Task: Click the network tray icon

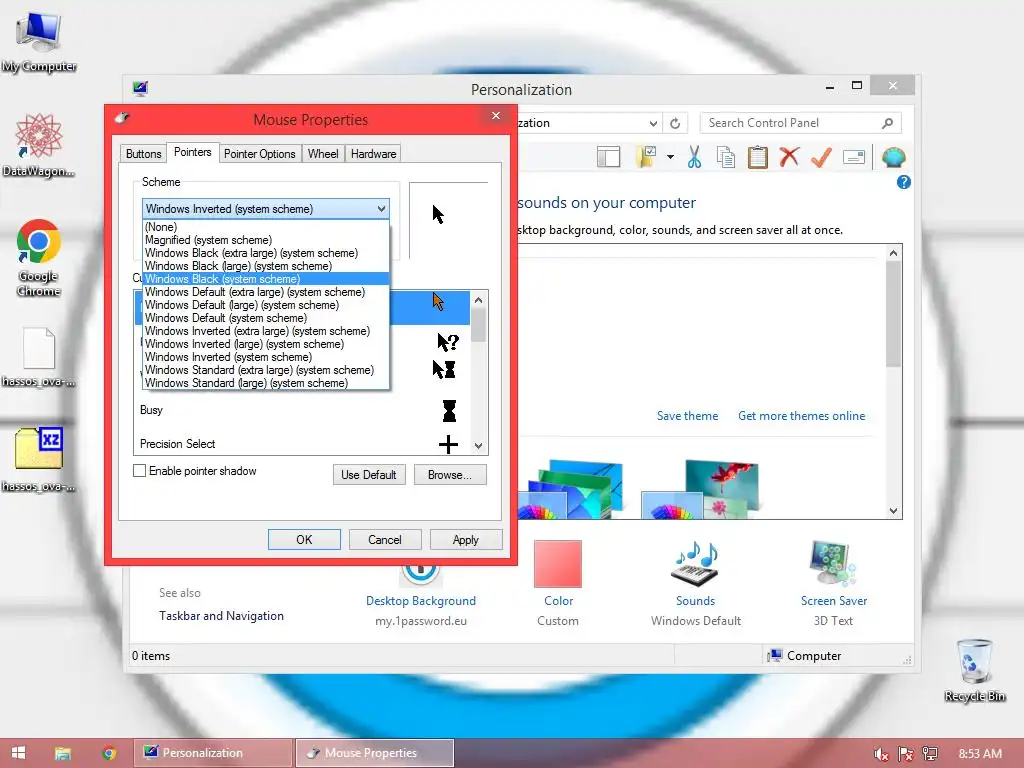Action: (930, 754)
